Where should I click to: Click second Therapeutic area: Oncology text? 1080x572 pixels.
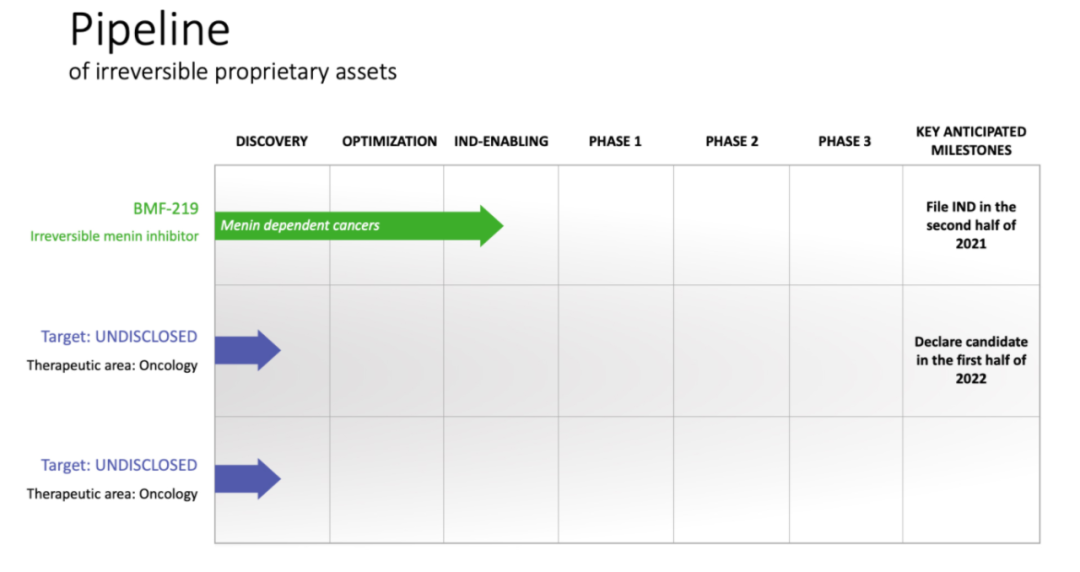click(112, 494)
